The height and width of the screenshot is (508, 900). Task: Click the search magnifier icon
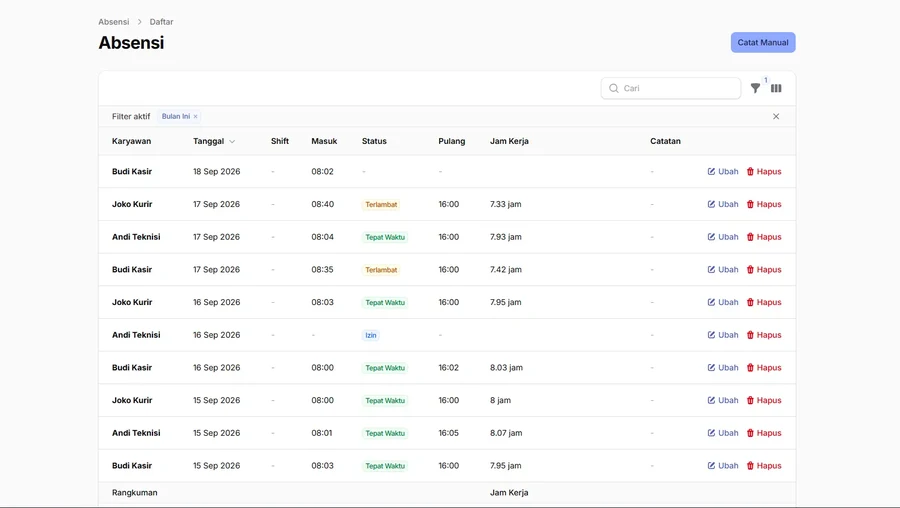tap(614, 88)
